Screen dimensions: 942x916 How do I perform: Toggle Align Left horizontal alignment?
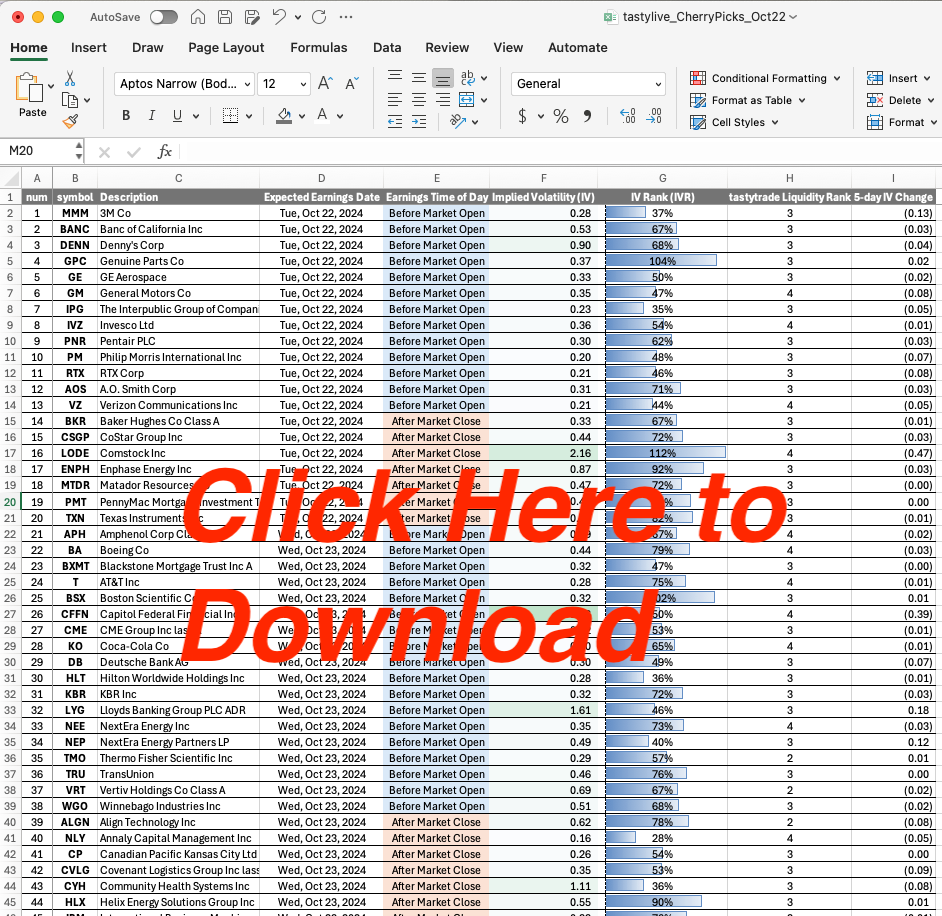point(395,99)
